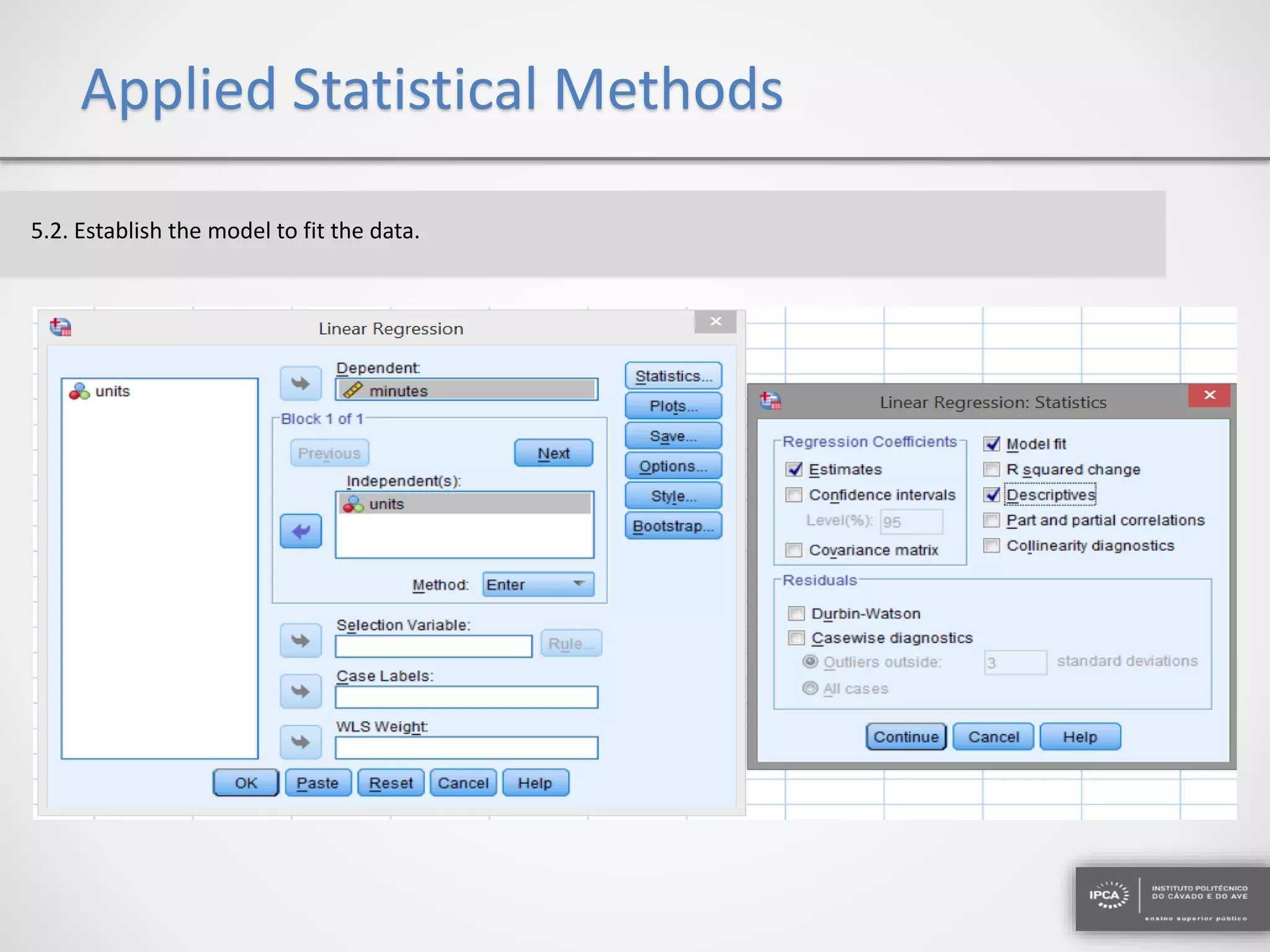Toggle the Model fit checkbox
1270x952 pixels.
(992, 444)
